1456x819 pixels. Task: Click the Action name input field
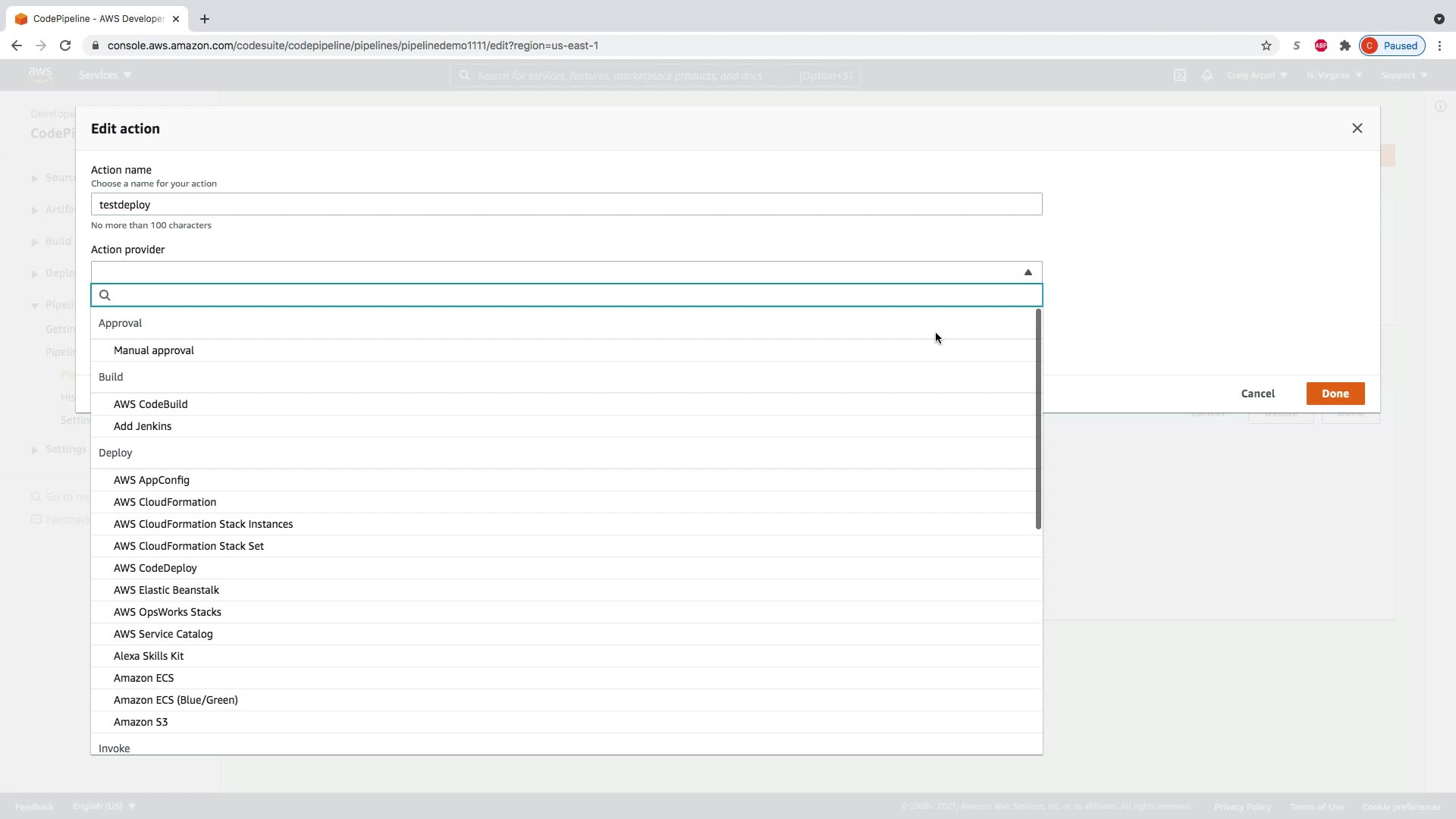pyautogui.click(x=566, y=205)
